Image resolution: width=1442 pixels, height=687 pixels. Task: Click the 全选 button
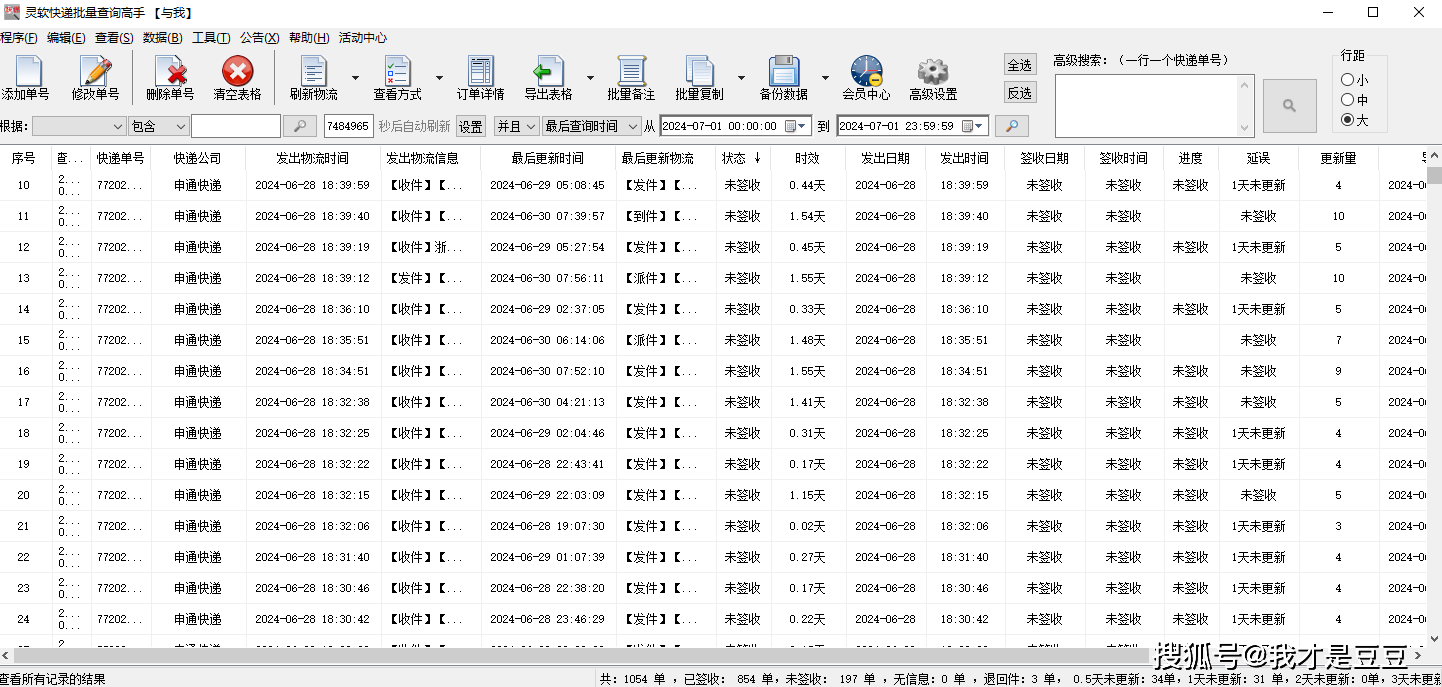click(x=1020, y=65)
